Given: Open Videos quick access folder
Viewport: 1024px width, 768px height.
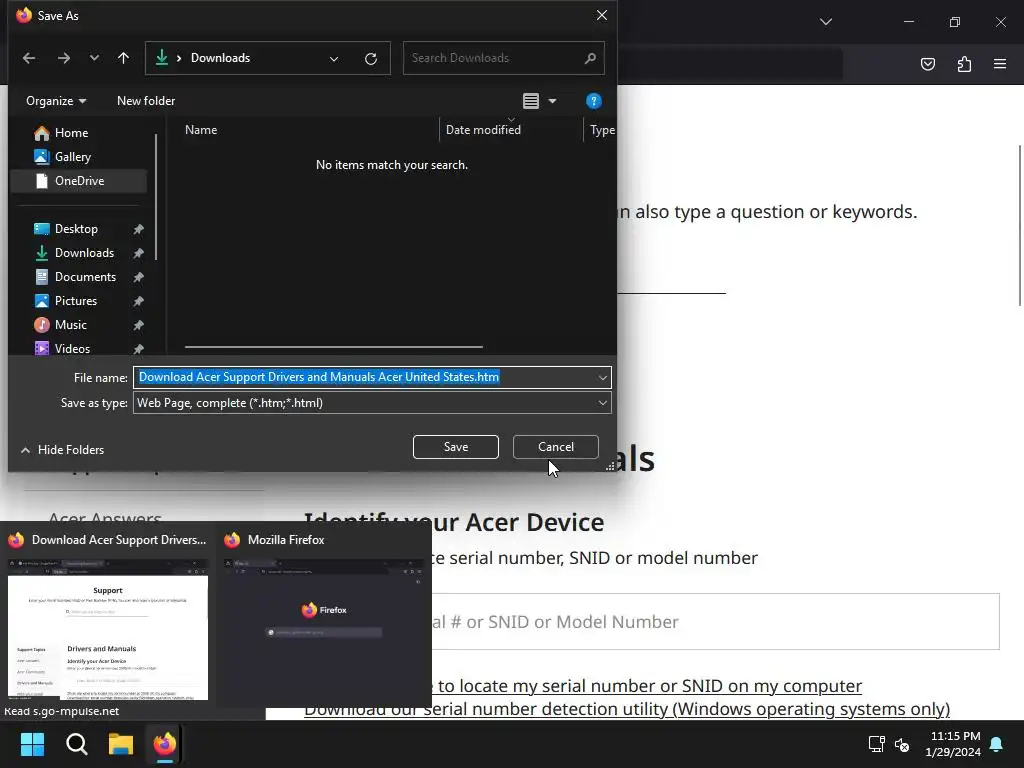Looking at the screenshot, I should pyautogui.click(x=72, y=349).
